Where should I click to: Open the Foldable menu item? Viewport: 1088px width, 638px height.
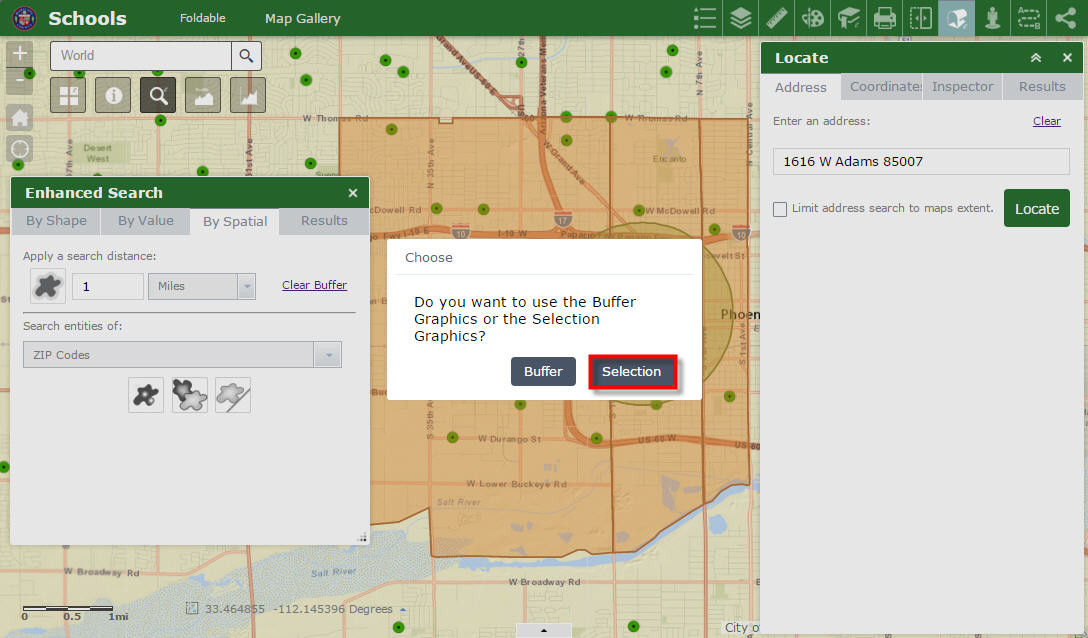[x=203, y=18]
